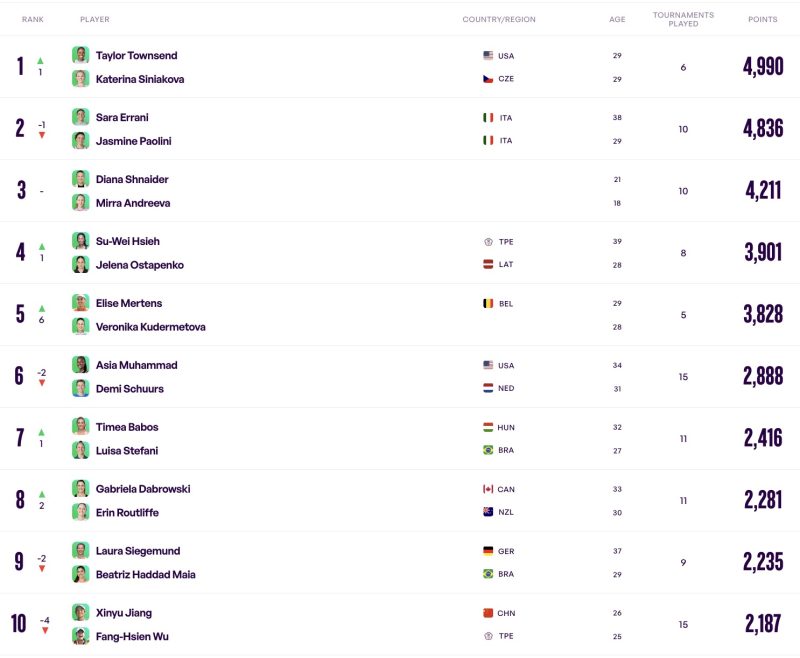This screenshot has width=800, height=658.
Task: Click the New Zealand flag beside NZL
Action: coord(488,512)
